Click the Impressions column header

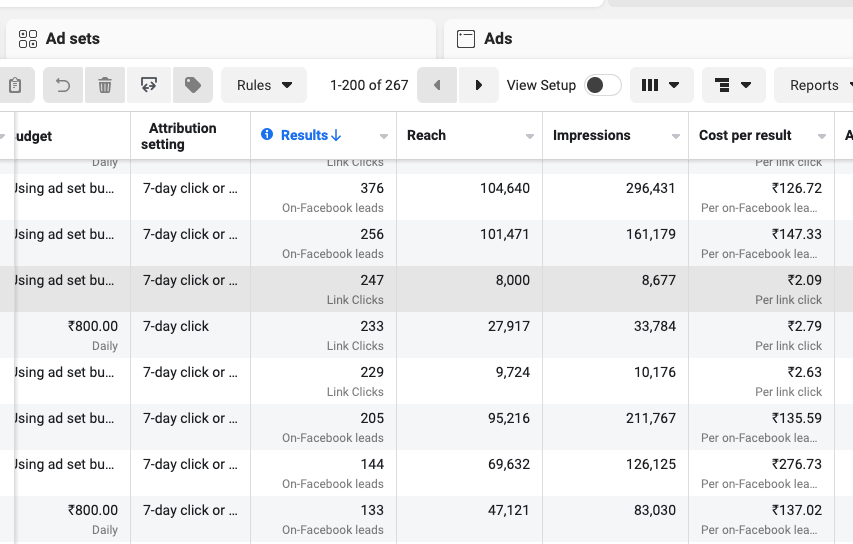point(592,135)
